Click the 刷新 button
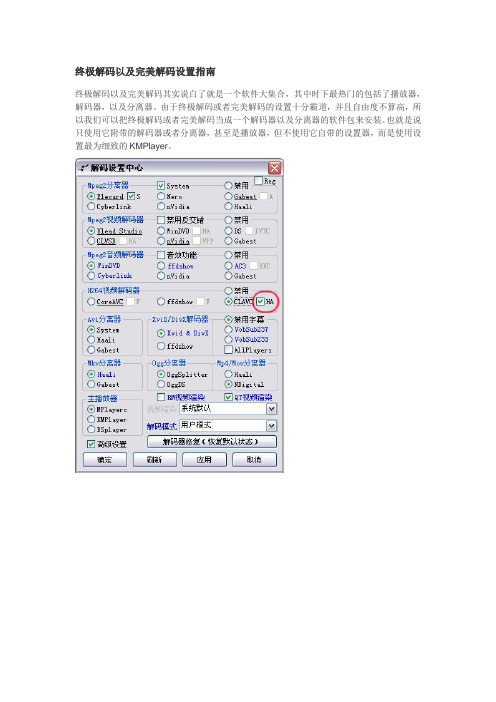 tap(154, 459)
